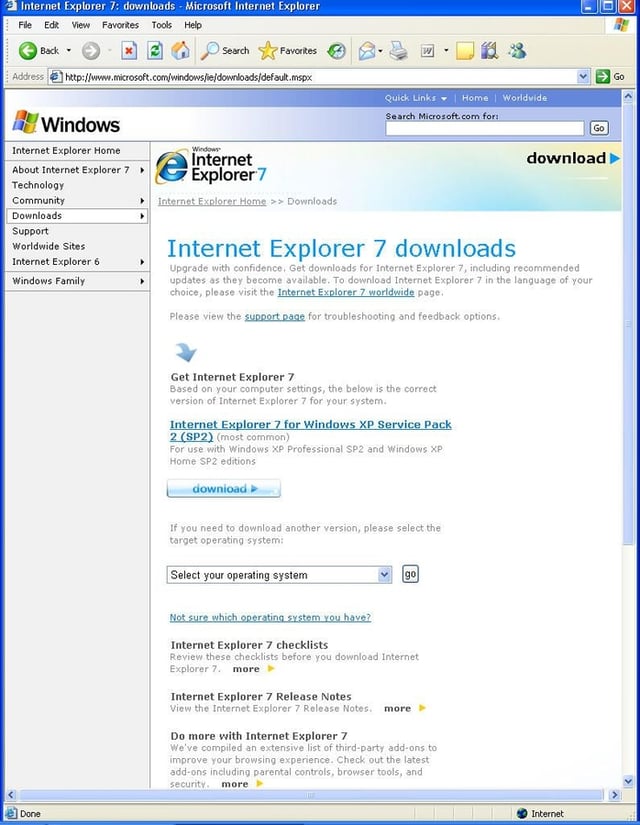
Task: Click the Internet zone globe icon
Action: (x=522, y=813)
